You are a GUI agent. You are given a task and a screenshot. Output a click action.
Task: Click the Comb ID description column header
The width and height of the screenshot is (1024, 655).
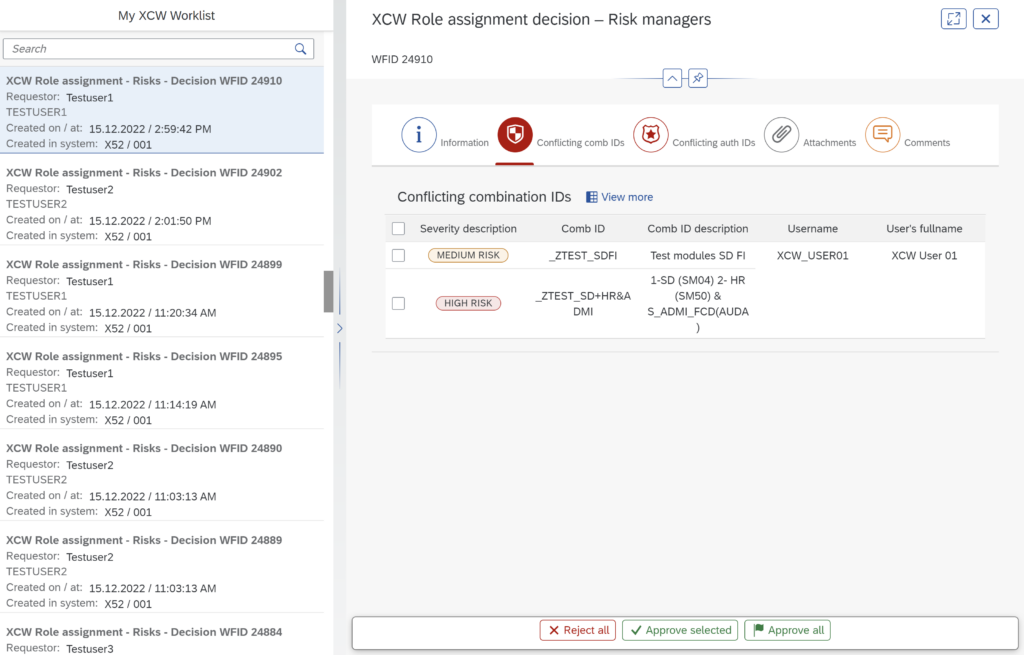coord(697,229)
